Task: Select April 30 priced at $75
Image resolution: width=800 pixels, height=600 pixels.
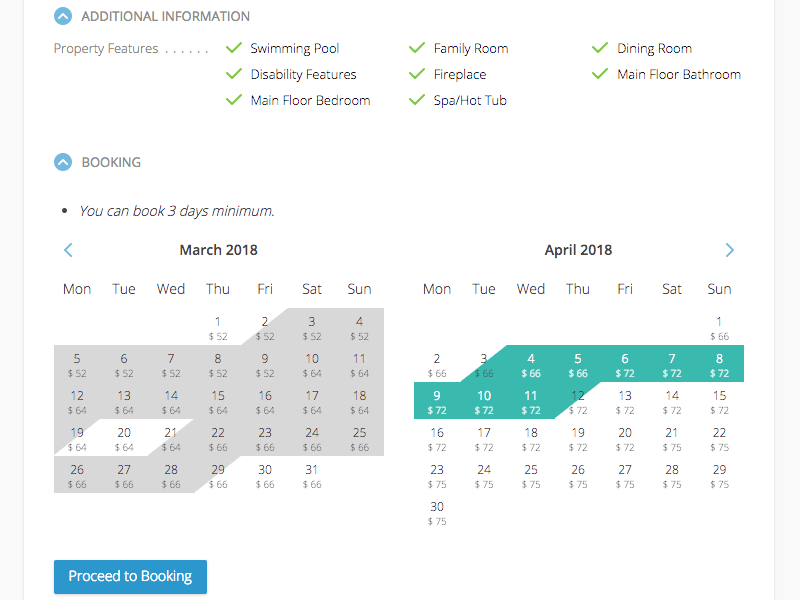Action: tap(437, 512)
